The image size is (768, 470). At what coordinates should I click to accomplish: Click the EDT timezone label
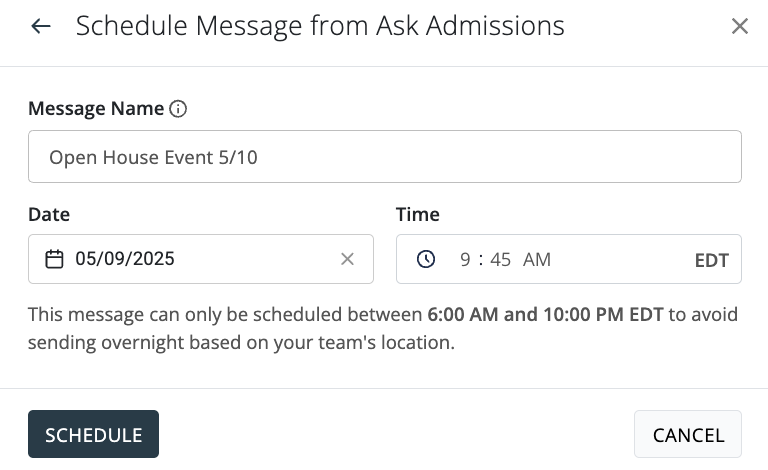click(711, 260)
